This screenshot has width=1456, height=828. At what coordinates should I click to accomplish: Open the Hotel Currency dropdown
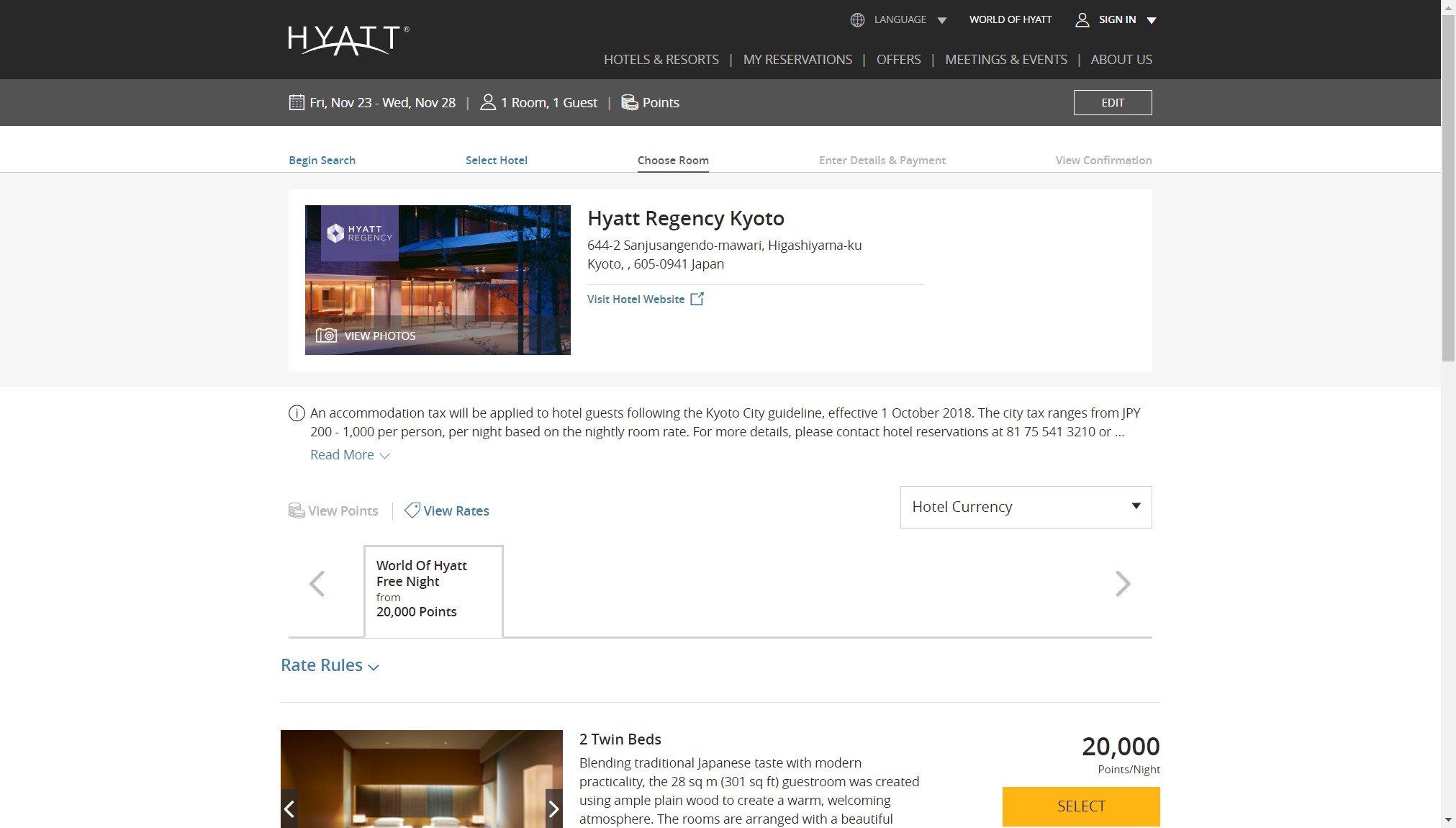pos(1026,507)
